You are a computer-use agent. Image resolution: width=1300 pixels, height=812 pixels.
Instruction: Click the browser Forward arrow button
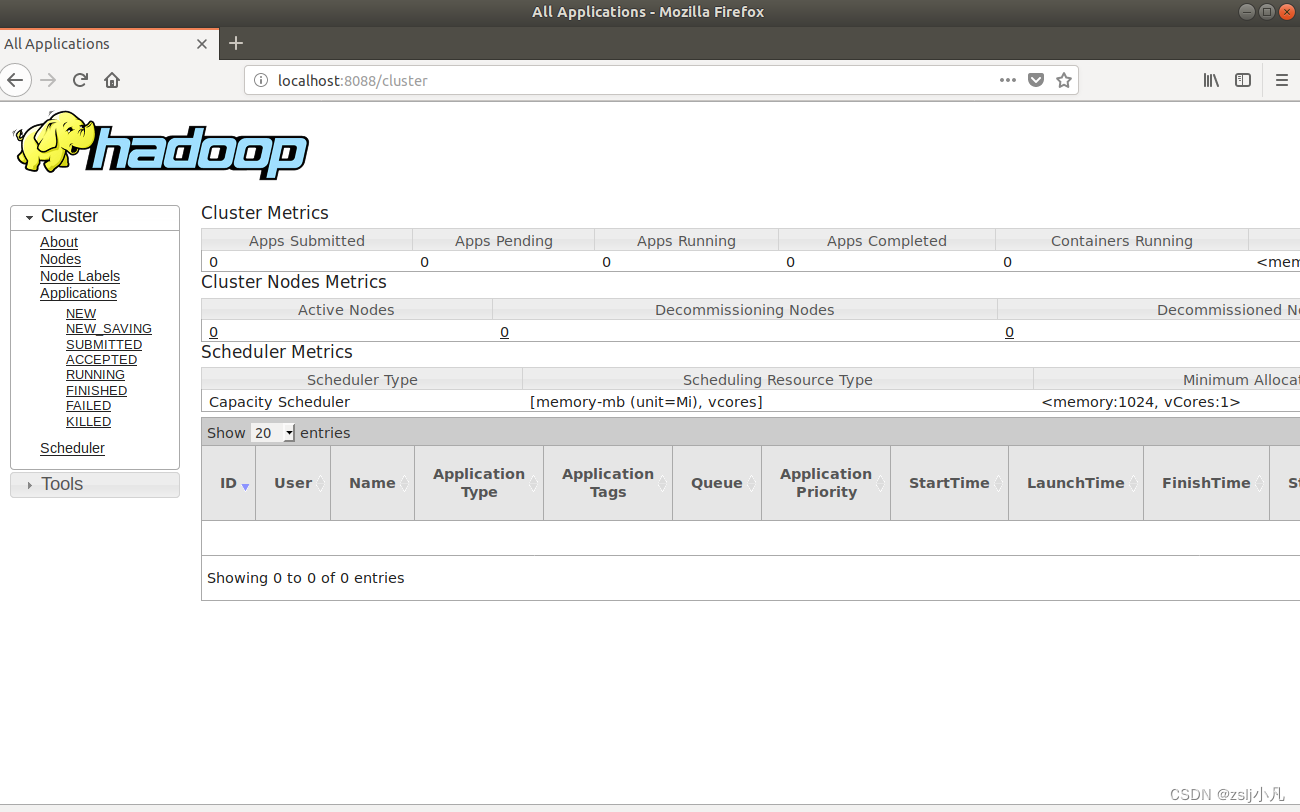click(x=48, y=80)
